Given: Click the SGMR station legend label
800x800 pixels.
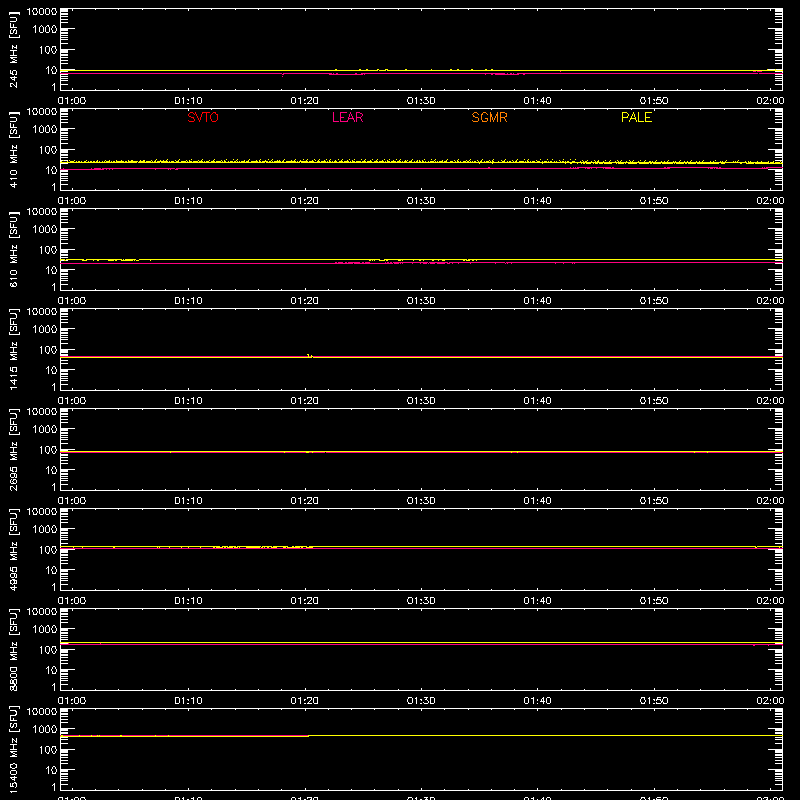Looking at the screenshot, I should (x=489, y=117).
